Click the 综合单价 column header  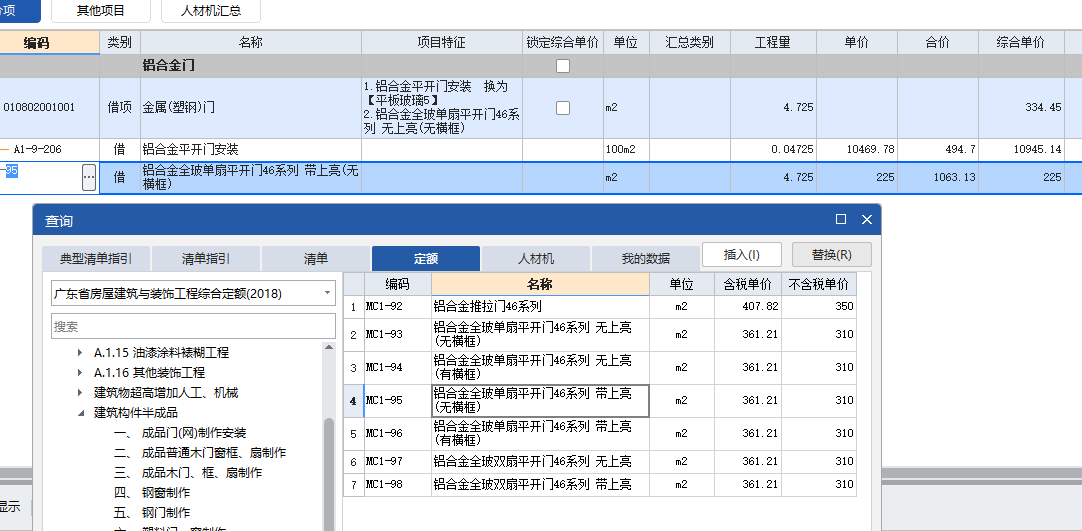point(1021,43)
